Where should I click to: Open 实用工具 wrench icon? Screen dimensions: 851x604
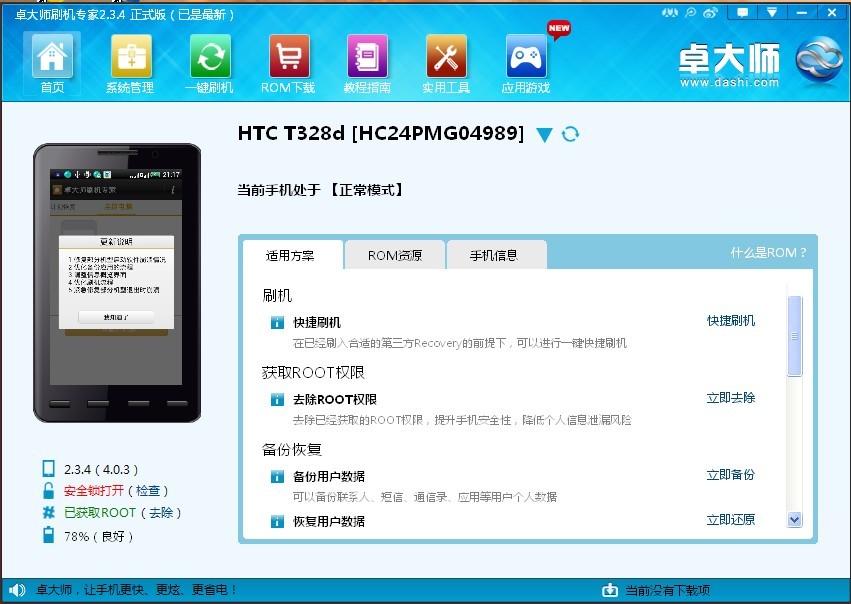[446, 56]
